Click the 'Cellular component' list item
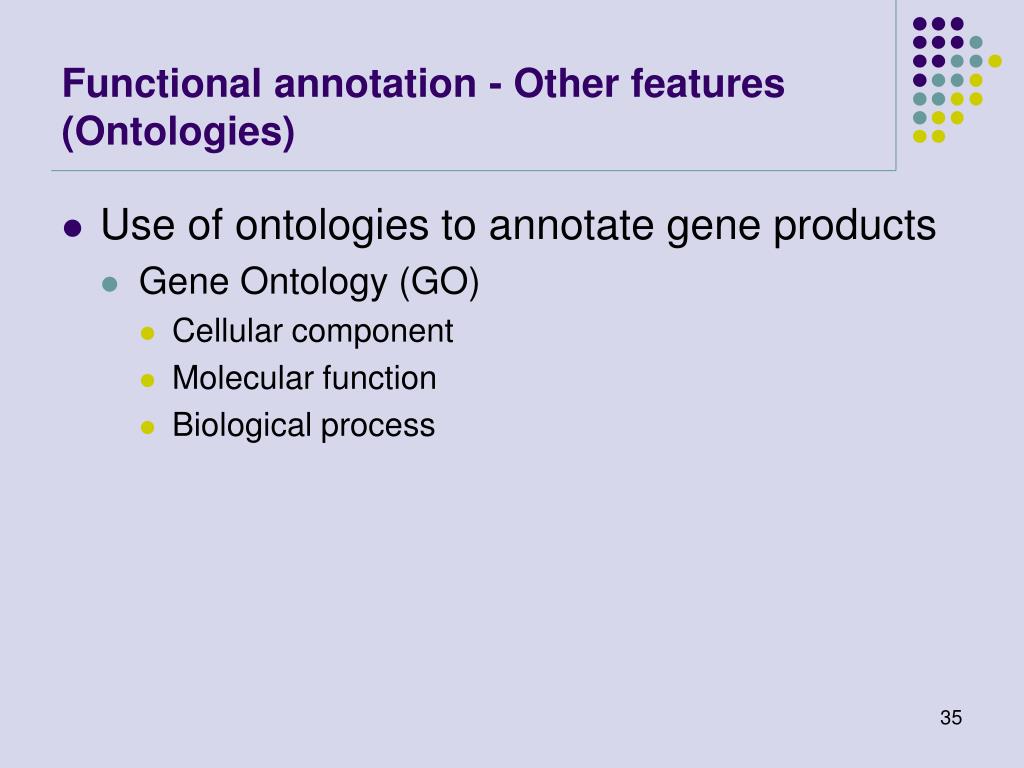The image size is (1024, 768). pos(312,331)
